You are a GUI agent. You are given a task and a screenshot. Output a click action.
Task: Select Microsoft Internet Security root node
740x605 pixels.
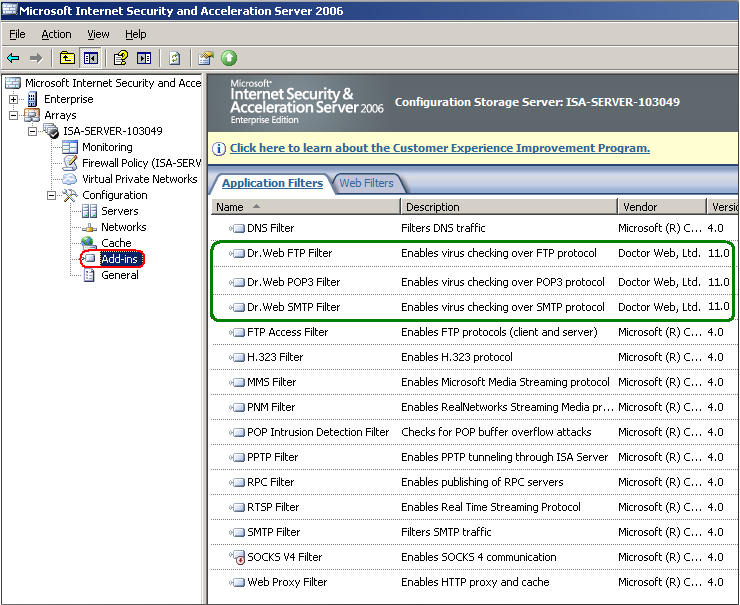click(x=113, y=83)
